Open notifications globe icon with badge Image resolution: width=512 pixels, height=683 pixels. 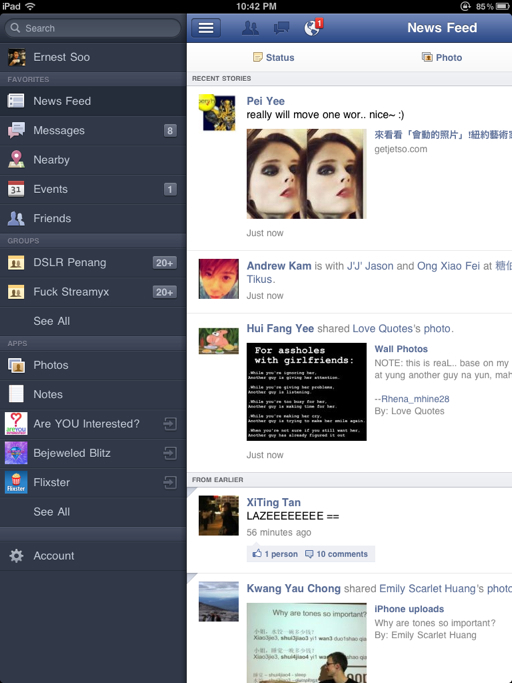(313, 27)
